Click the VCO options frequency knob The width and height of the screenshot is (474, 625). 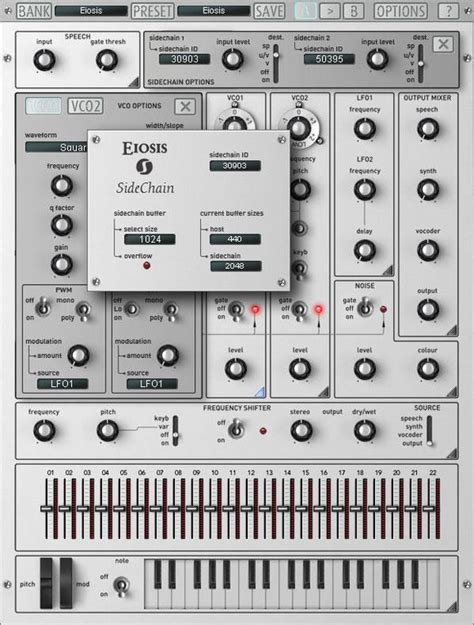coord(61,185)
